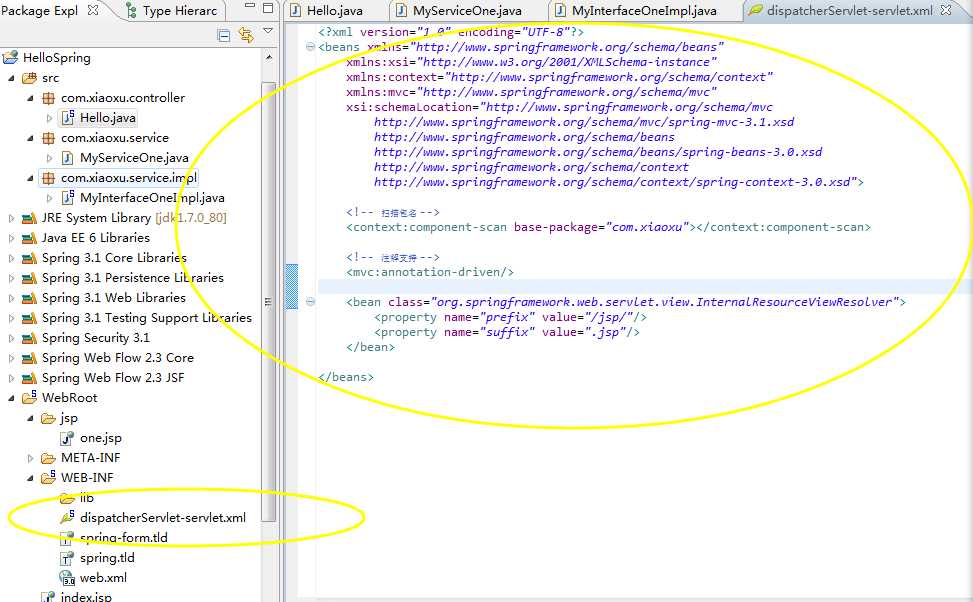
Task: Collapse the com.xiaoxu.controller package
Action: pyautogui.click(x=30, y=98)
